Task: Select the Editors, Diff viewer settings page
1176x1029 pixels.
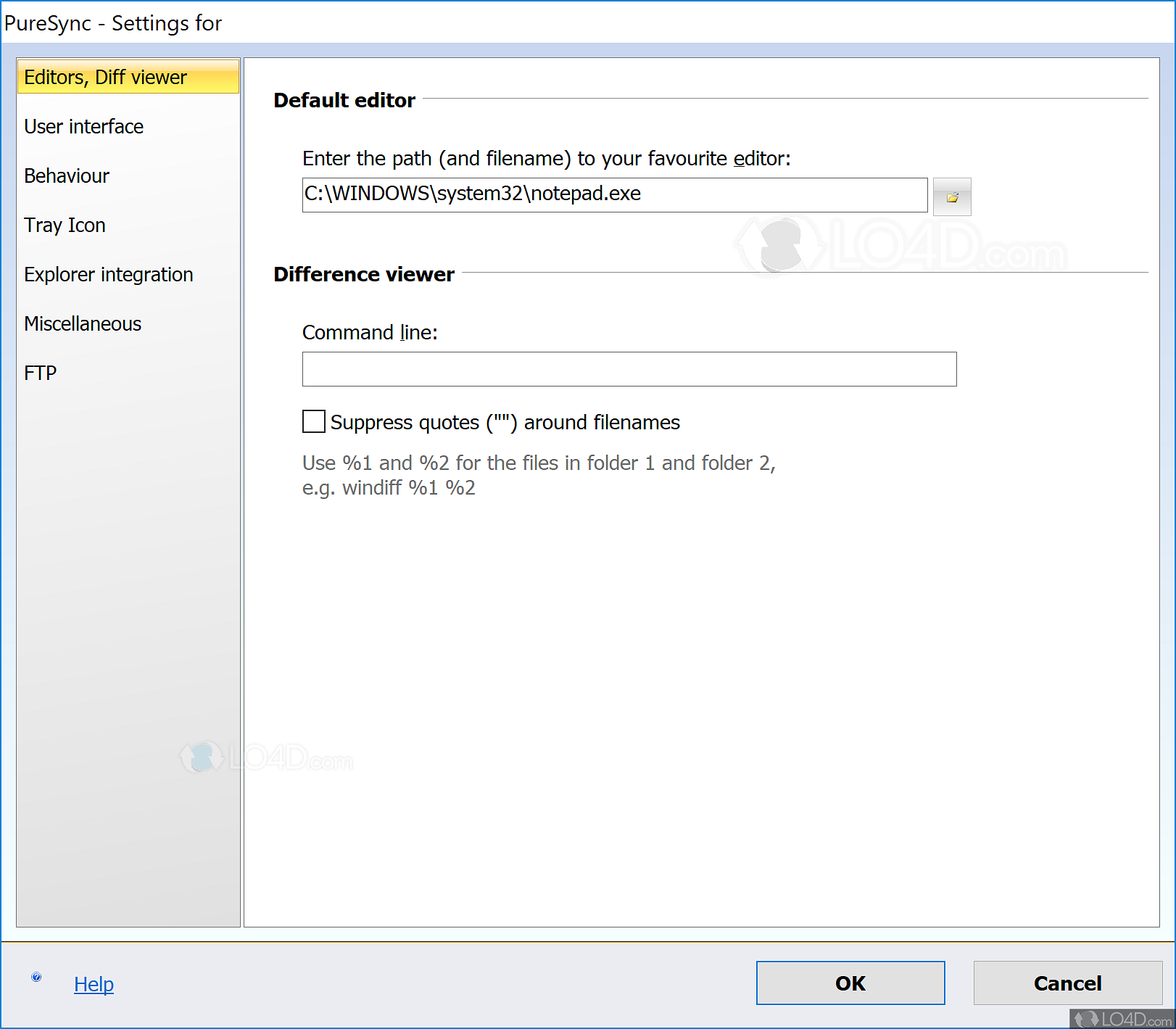Action: click(x=104, y=77)
